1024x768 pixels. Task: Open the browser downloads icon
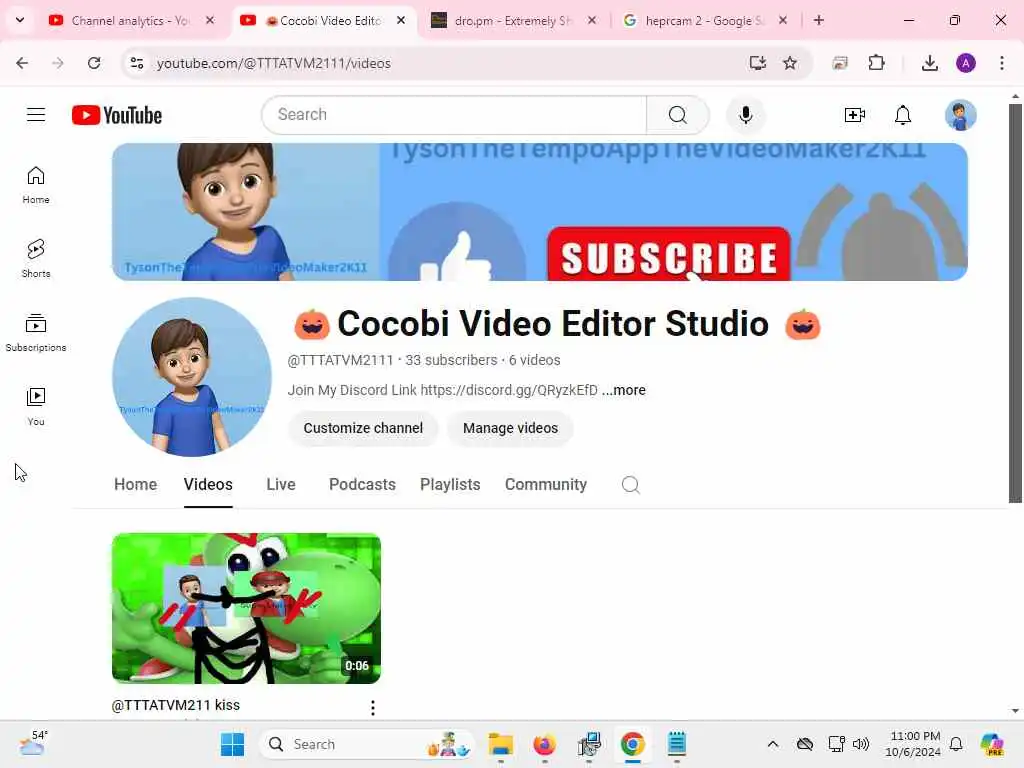click(929, 63)
